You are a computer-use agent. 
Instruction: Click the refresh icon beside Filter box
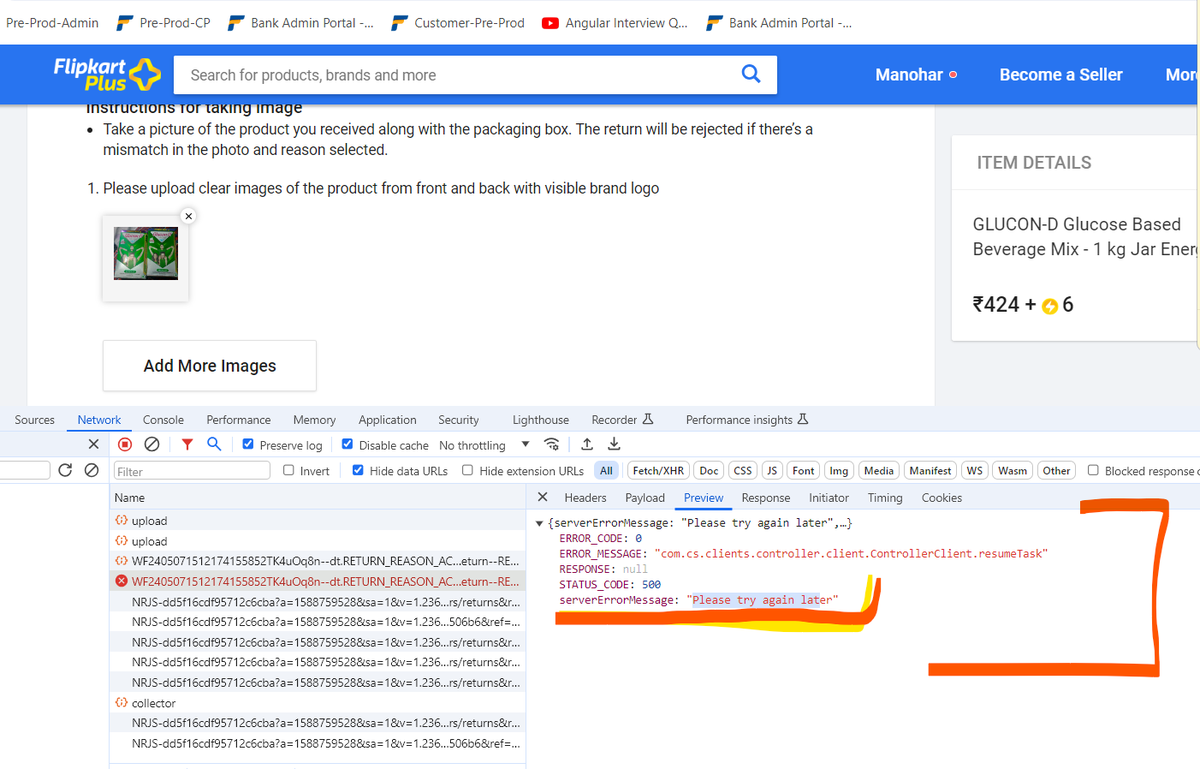(65, 470)
